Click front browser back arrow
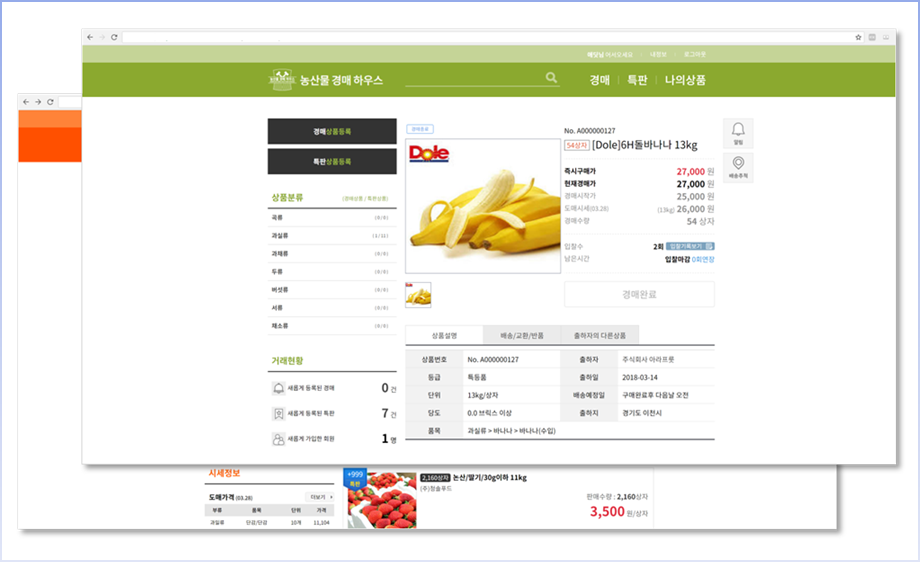 coord(90,37)
